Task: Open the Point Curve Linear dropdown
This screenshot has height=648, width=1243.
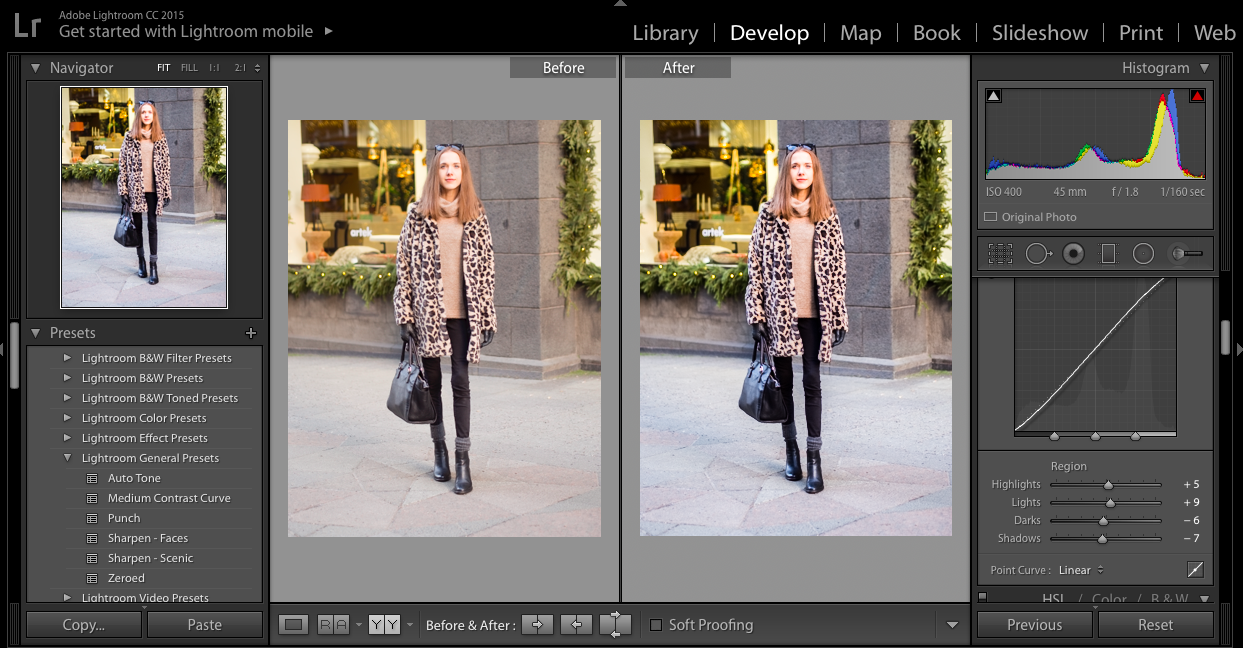Action: (1081, 570)
